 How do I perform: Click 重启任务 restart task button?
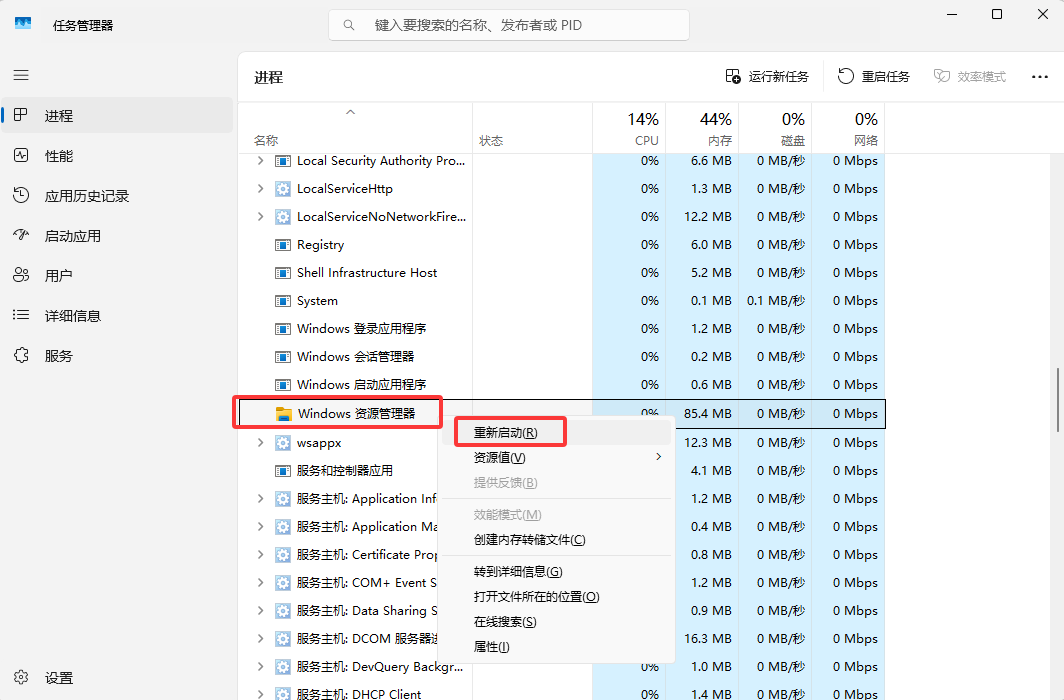[x=873, y=77]
